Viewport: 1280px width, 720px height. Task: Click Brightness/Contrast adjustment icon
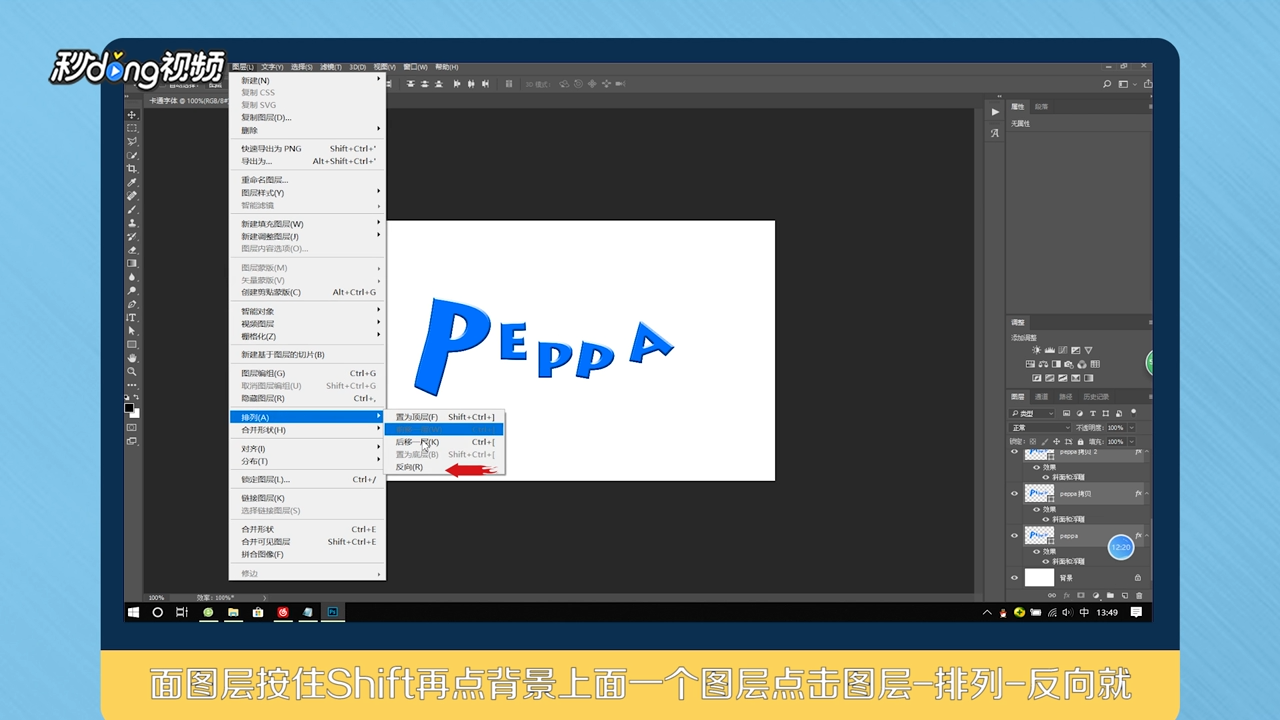pyautogui.click(x=1037, y=350)
